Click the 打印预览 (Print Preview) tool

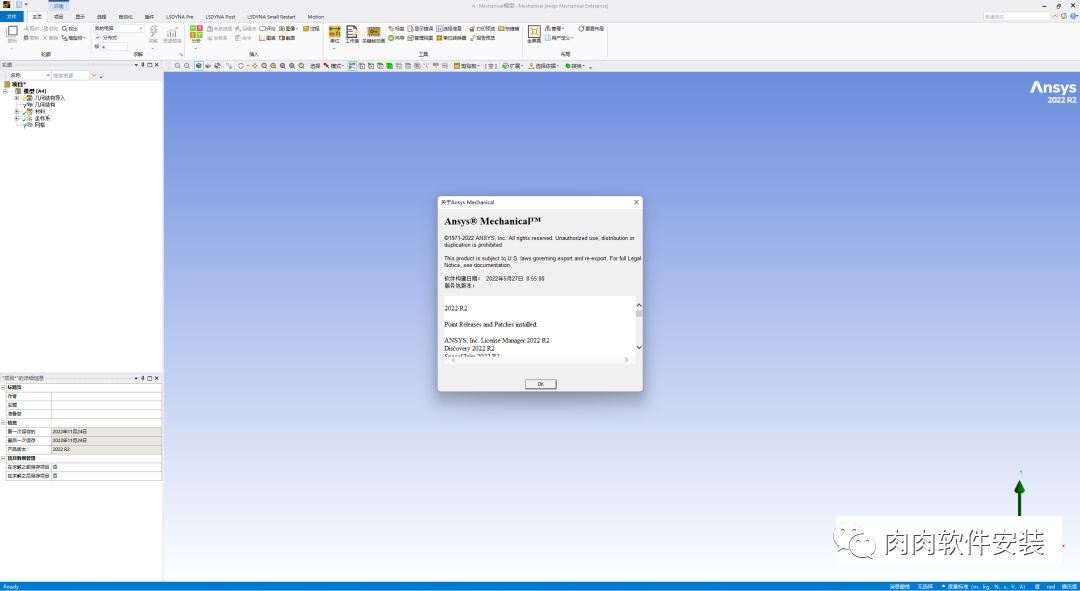click(482, 29)
